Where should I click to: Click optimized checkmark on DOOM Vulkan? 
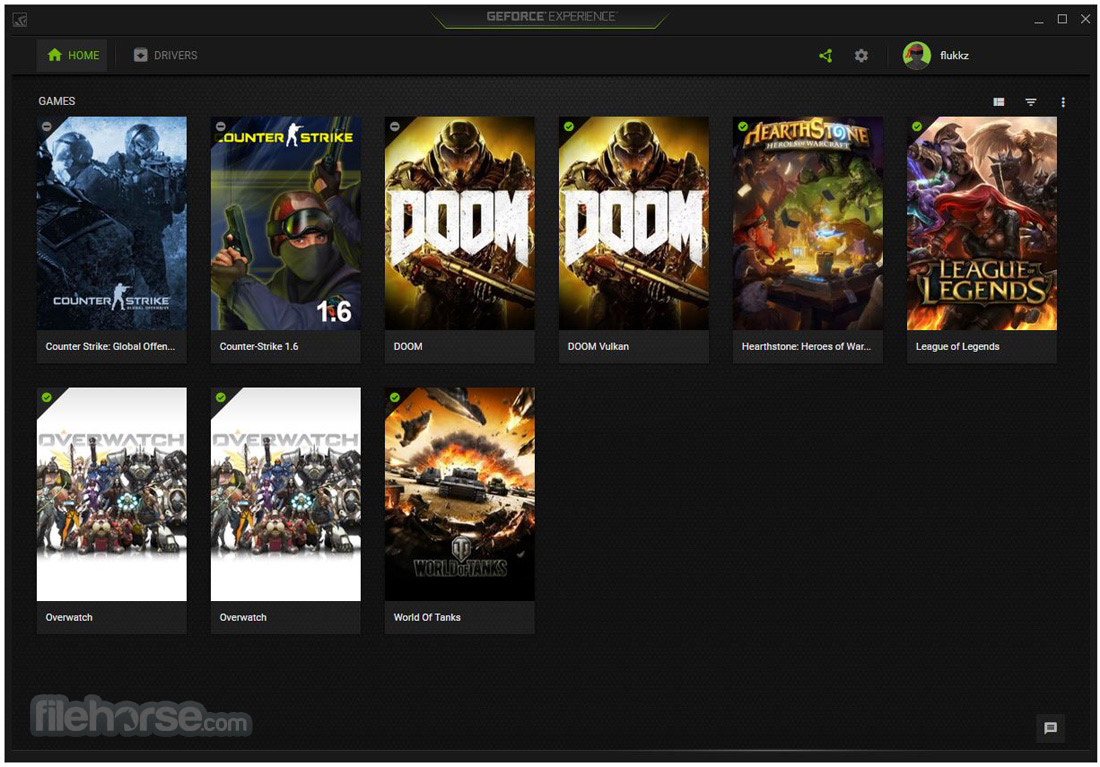[x=569, y=126]
